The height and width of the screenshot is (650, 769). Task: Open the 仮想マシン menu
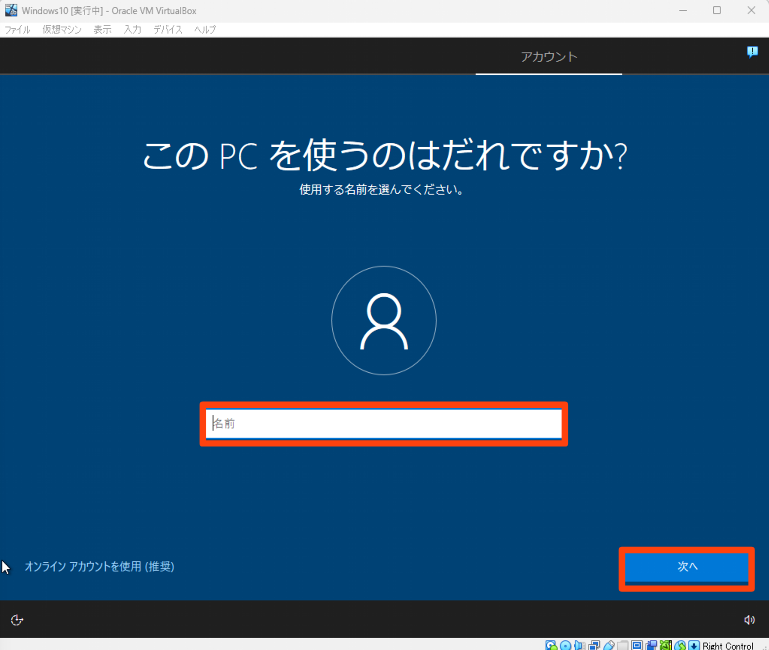62,29
